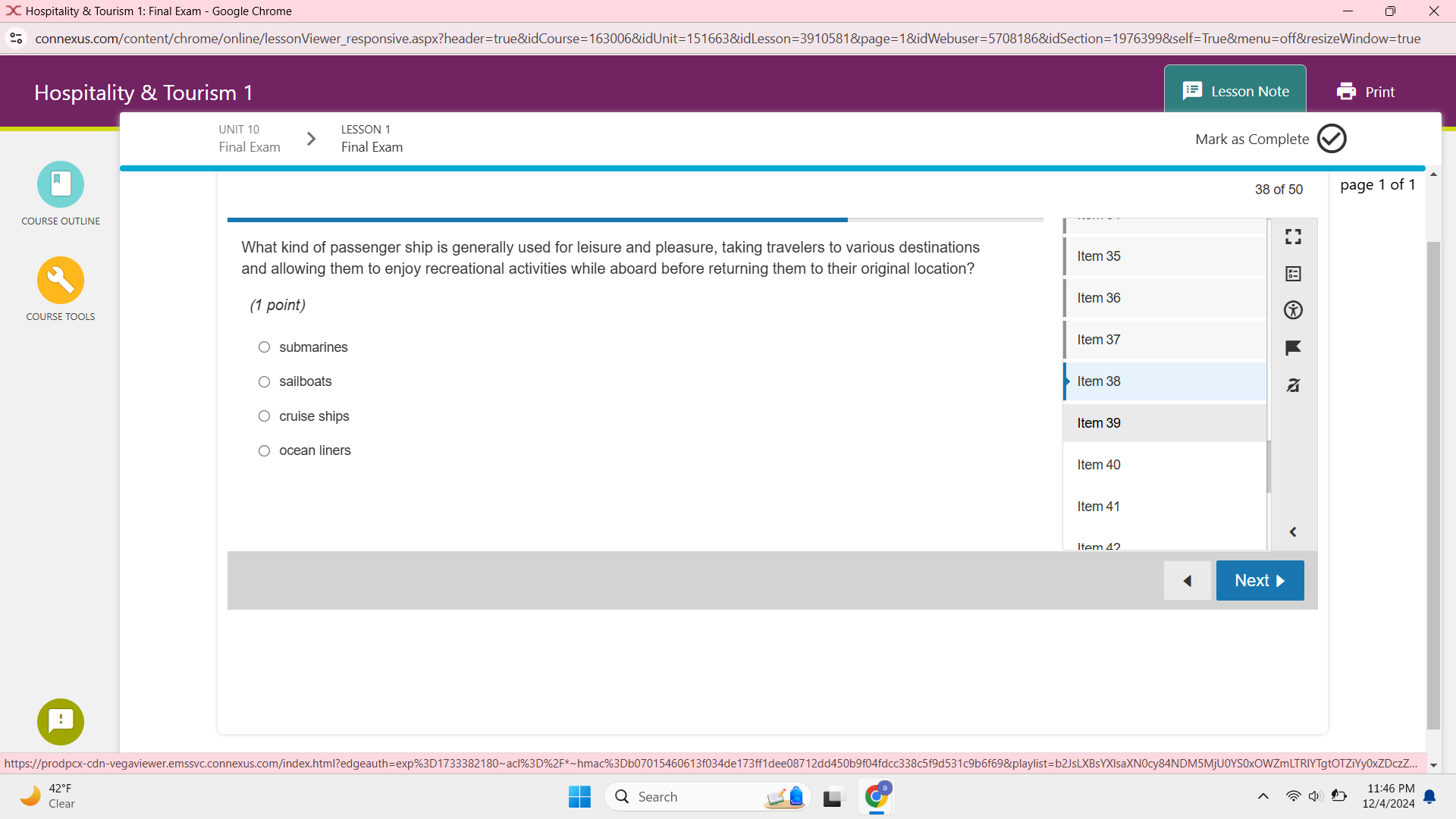Open Lesson Note panel
The image size is (1456, 819).
[1235, 91]
